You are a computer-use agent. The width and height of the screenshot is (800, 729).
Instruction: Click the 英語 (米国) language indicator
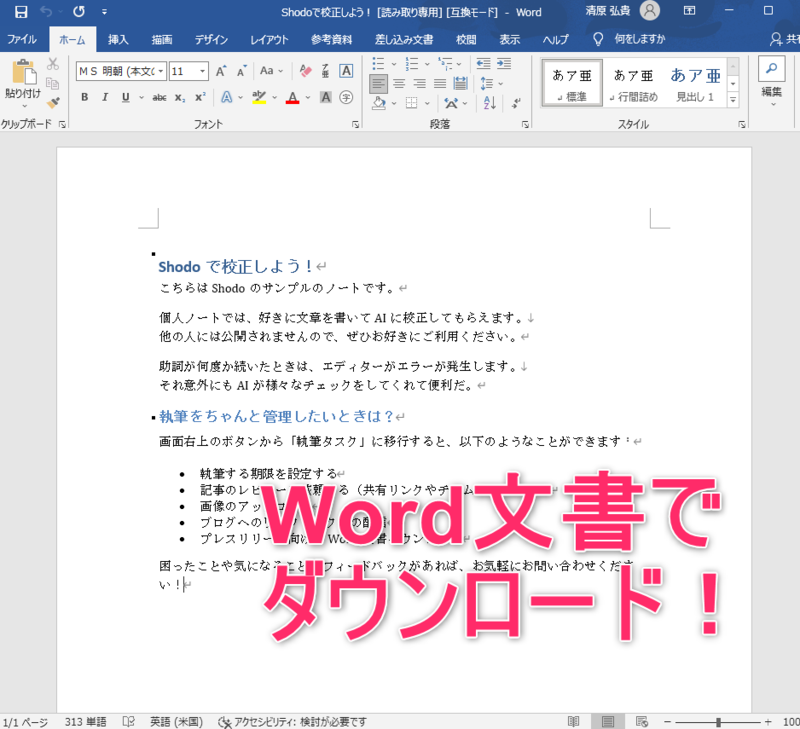click(176, 721)
